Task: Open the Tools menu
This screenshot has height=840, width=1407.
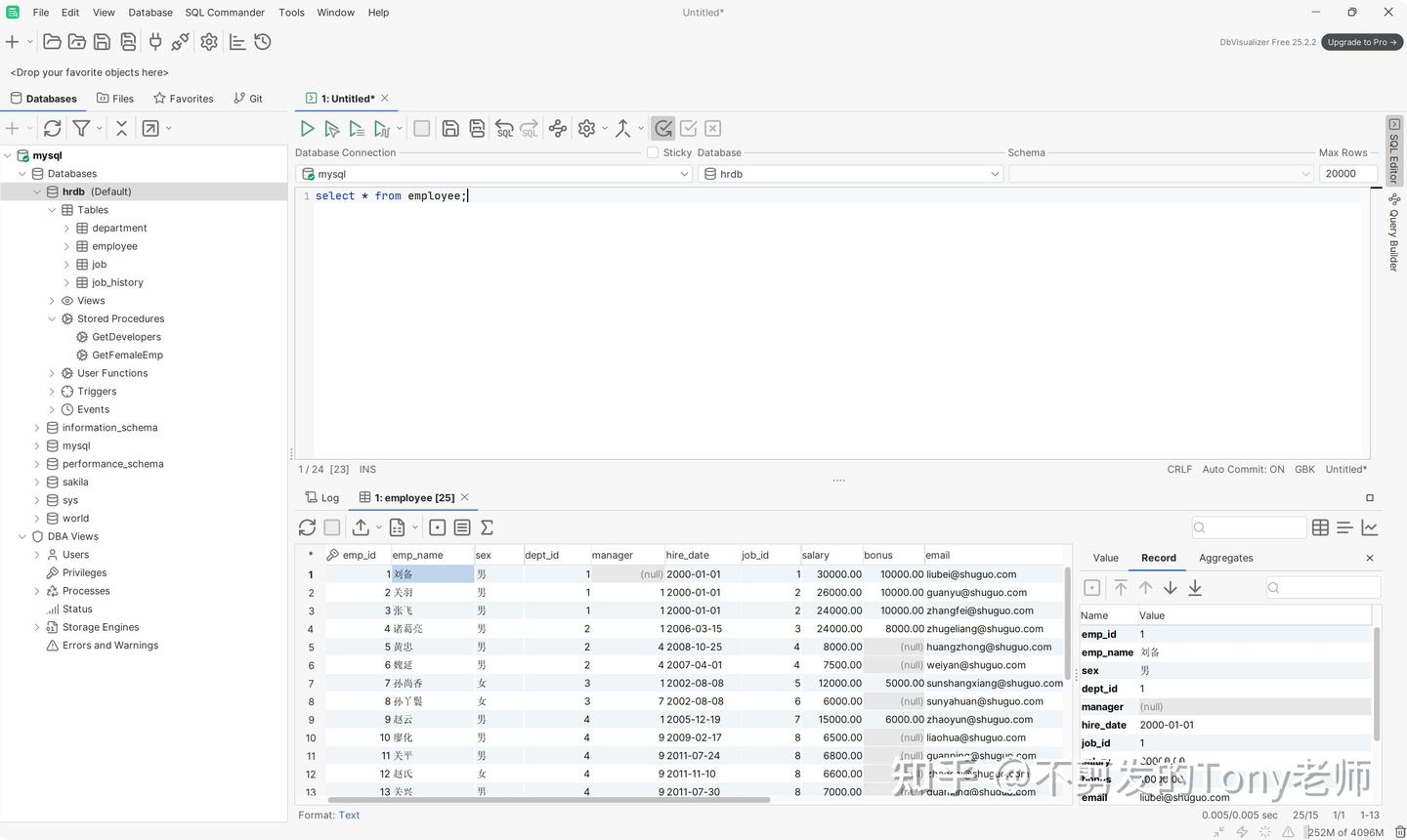Action: coord(291,13)
